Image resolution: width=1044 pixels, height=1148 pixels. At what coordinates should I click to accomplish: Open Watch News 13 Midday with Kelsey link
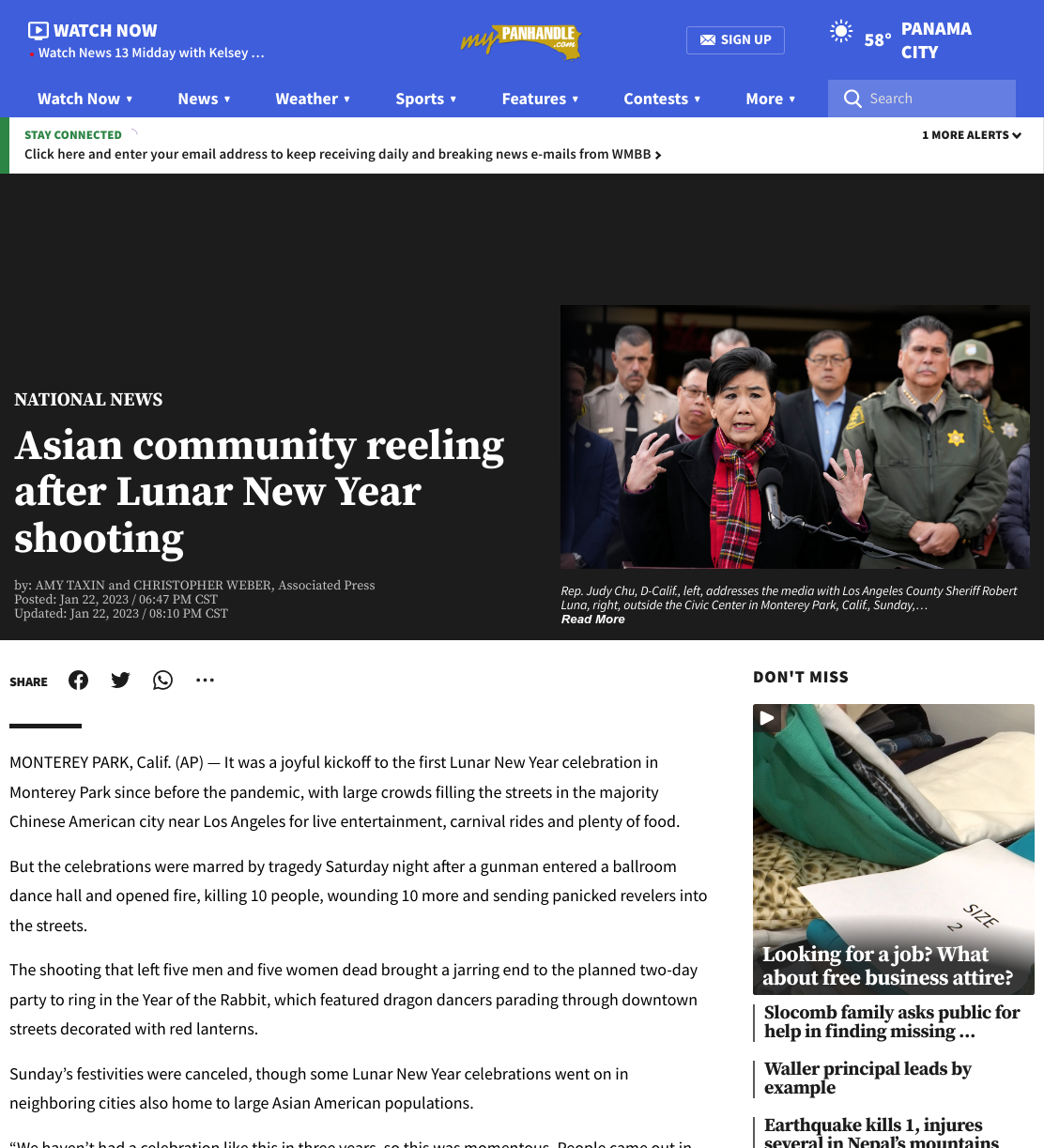click(151, 54)
